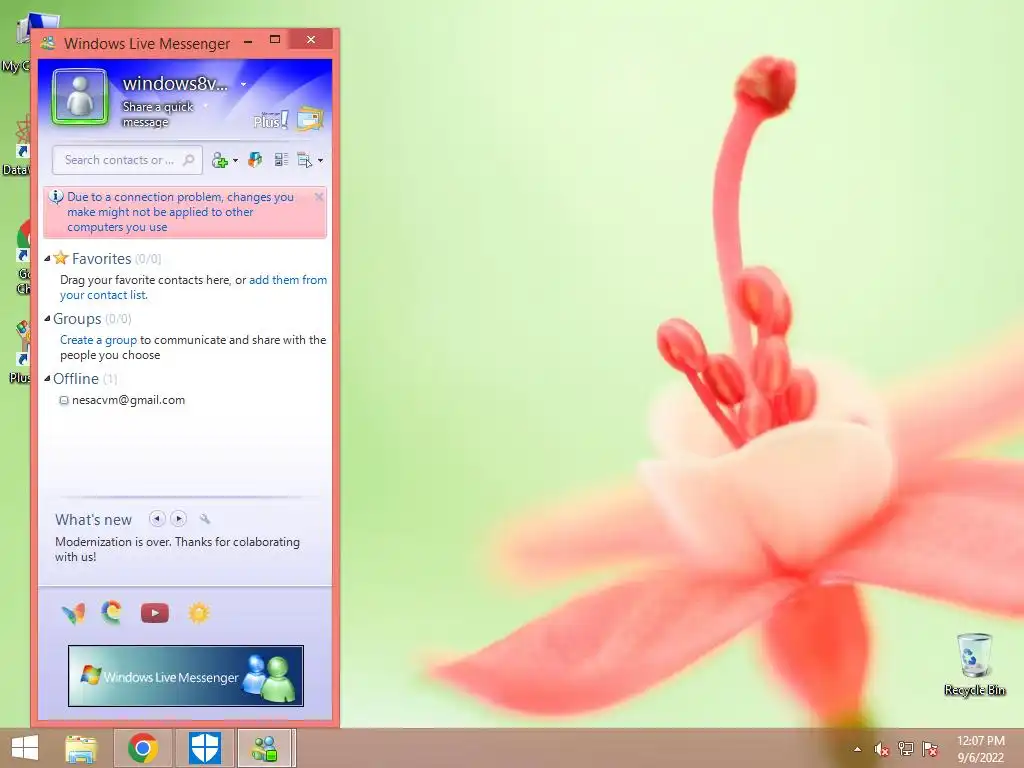The image size is (1024, 768).
Task: Open the Windows Start button
Action: 25,748
